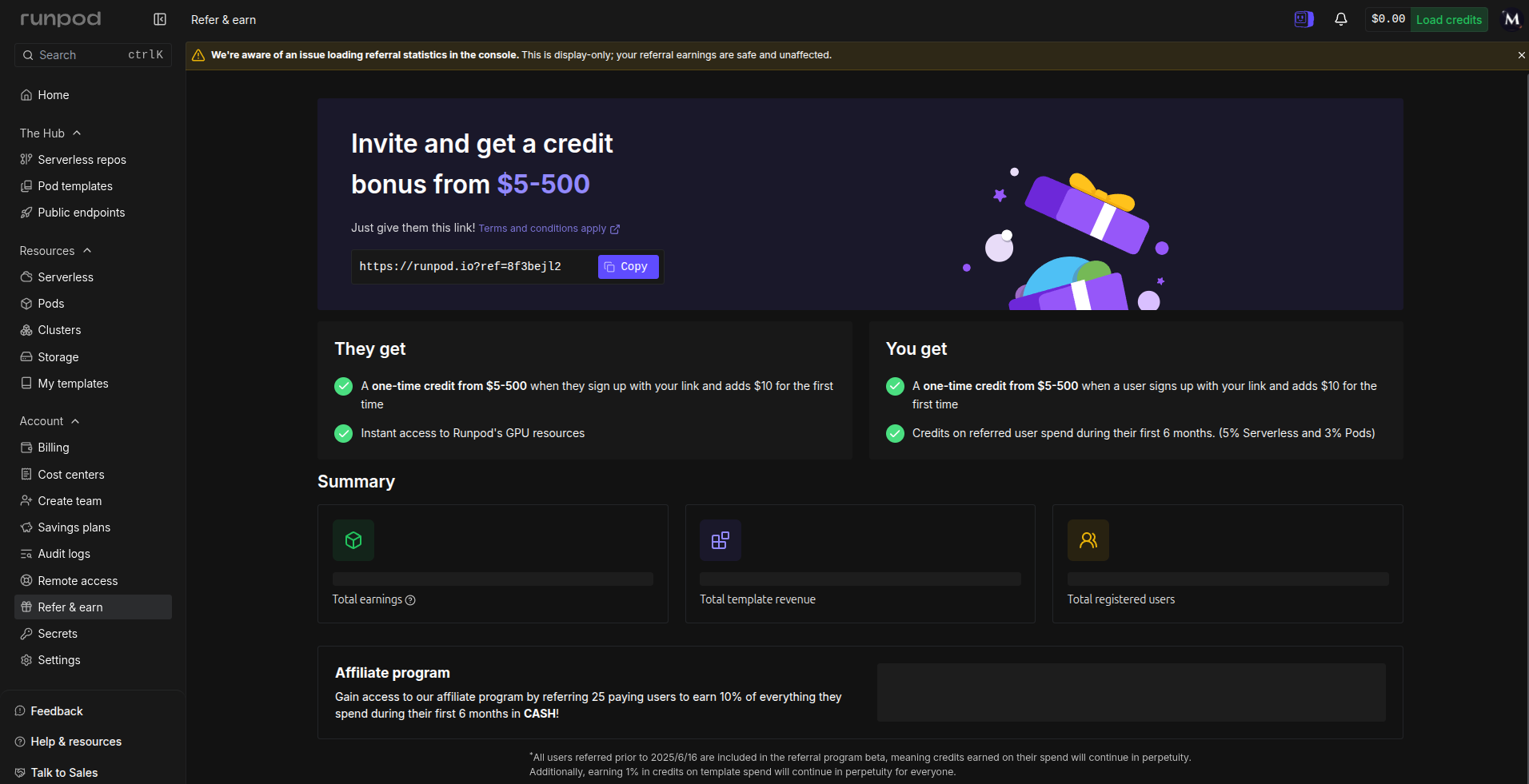Screen dimensions: 1529x784
Task: Dismiss the referral statistics warning banner
Action: [x=1521, y=55]
